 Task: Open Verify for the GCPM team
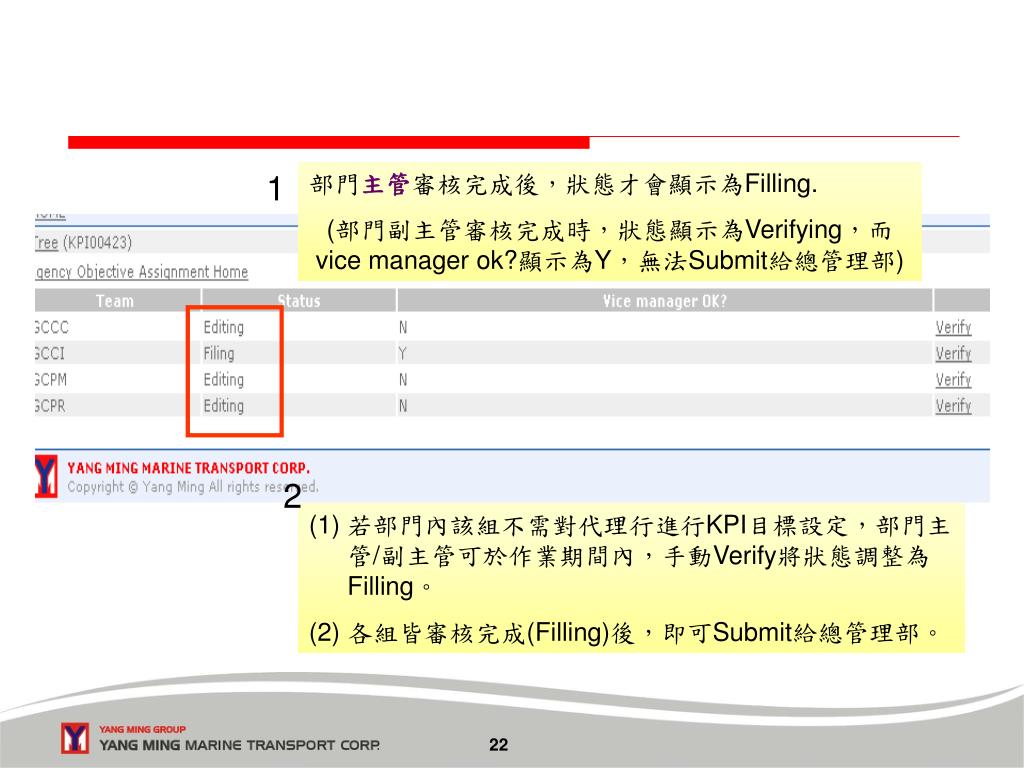pos(953,379)
